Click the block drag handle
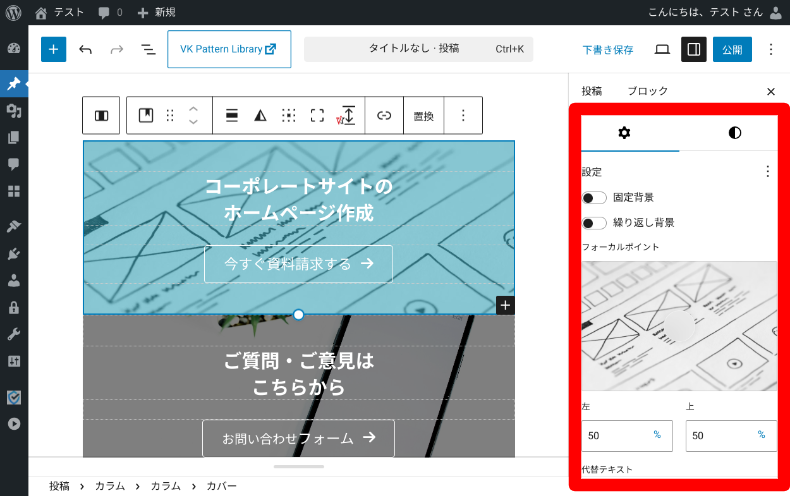This screenshot has width=790, height=496. [170, 115]
